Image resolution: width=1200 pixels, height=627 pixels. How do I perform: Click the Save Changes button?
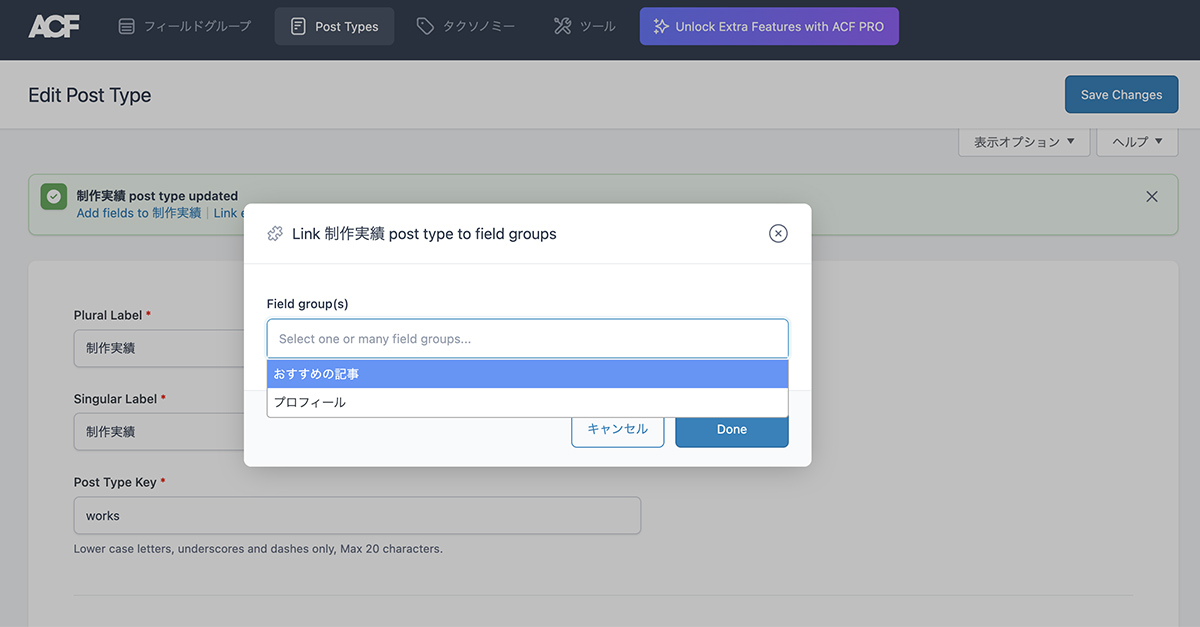tap(1121, 95)
